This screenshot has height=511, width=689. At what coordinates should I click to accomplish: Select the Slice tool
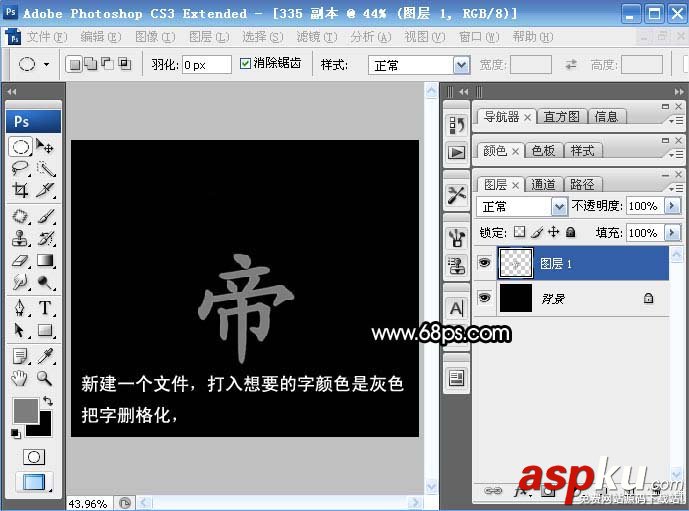[x=45, y=190]
